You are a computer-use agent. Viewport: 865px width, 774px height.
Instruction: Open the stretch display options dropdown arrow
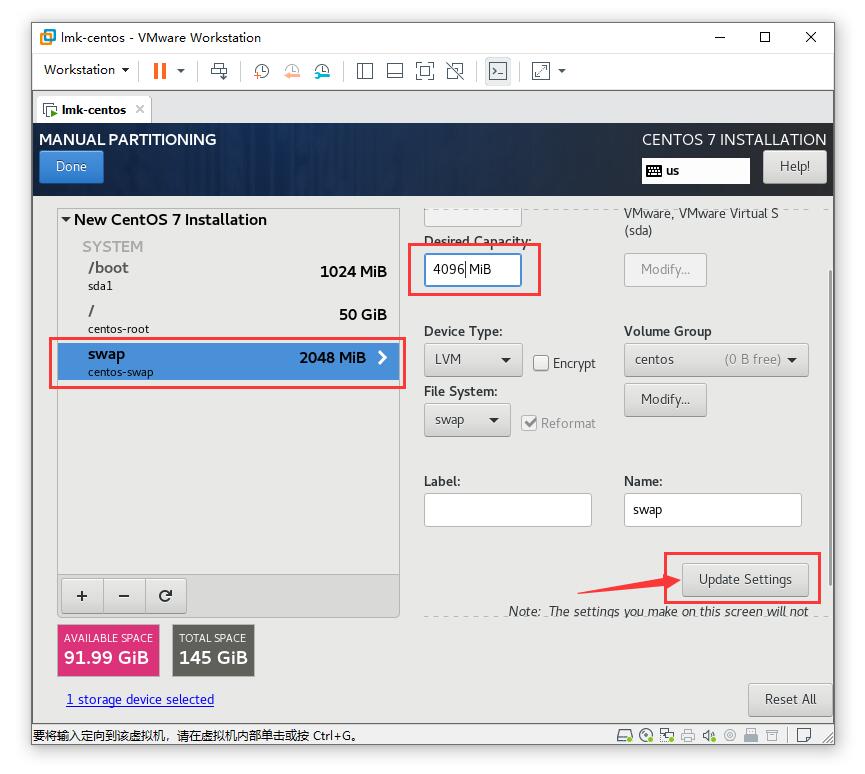click(562, 71)
